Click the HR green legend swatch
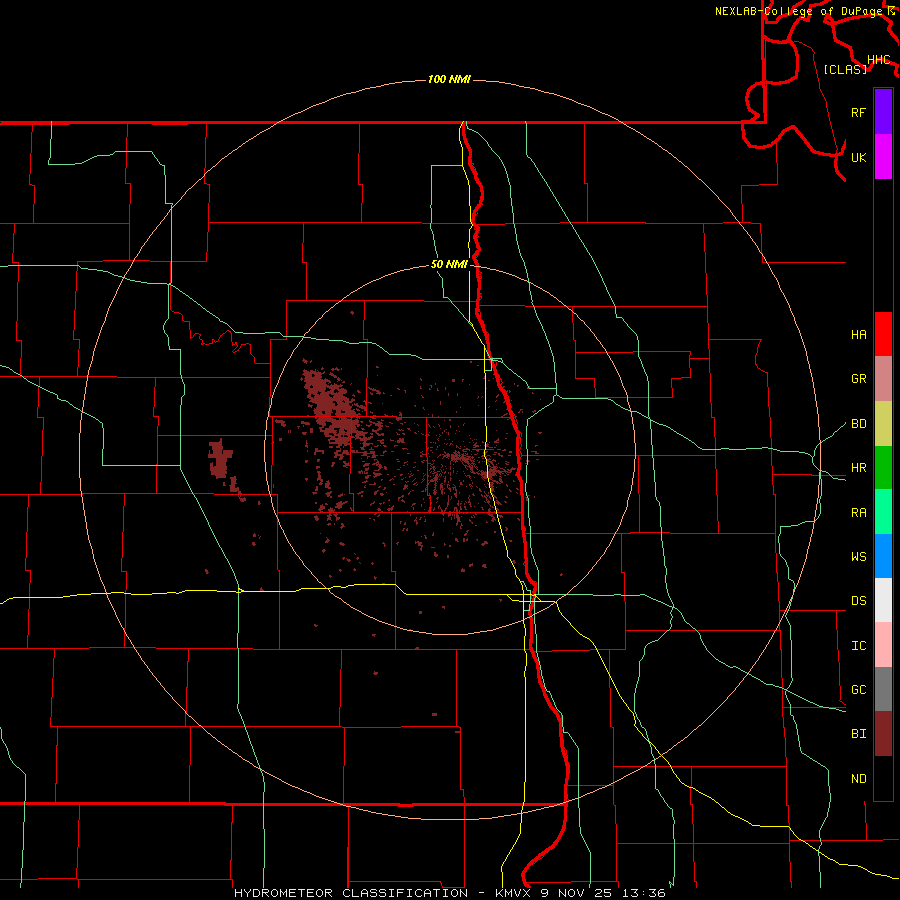 click(883, 467)
